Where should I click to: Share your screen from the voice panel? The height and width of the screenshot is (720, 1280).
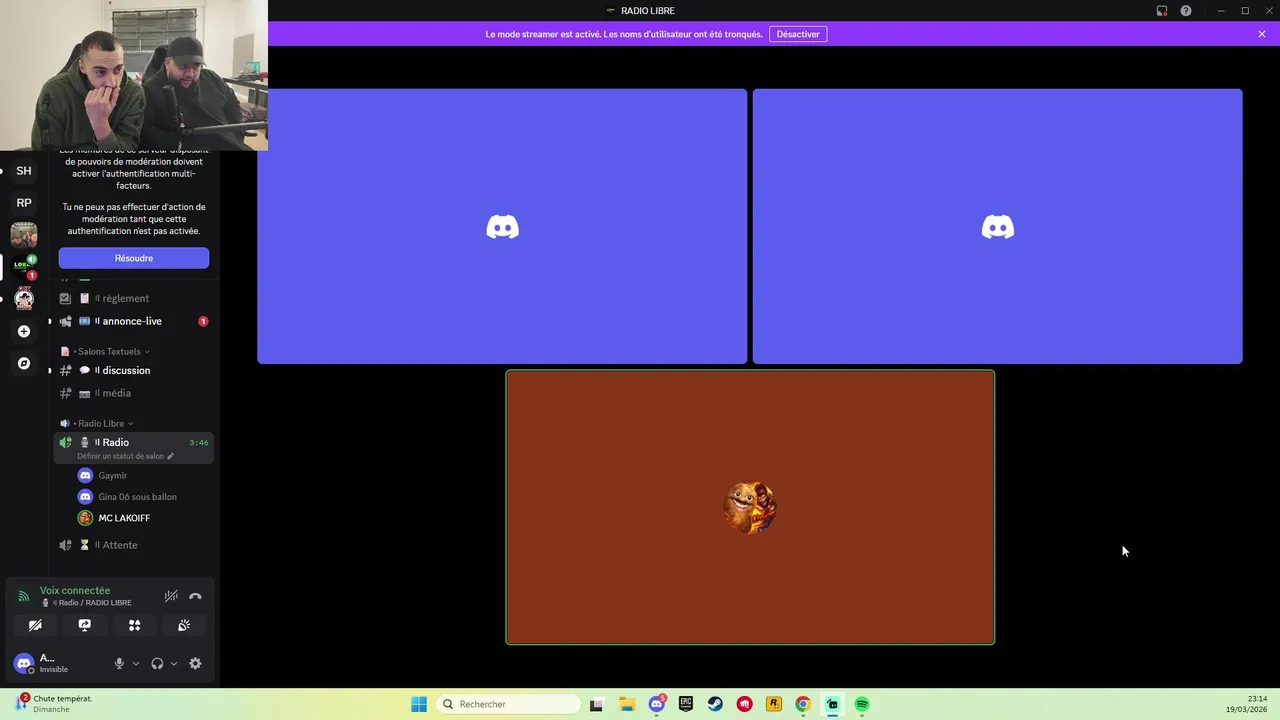[84, 625]
